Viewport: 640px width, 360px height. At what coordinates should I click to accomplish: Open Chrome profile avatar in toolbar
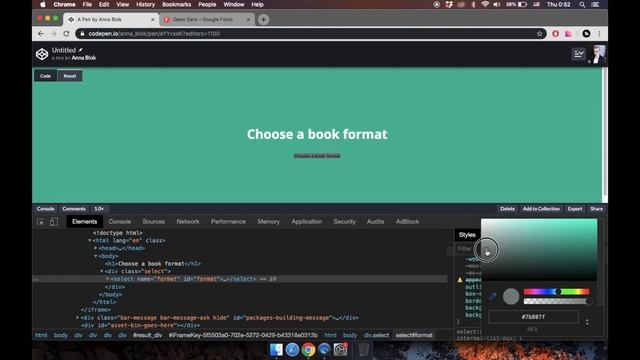point(586,34)
